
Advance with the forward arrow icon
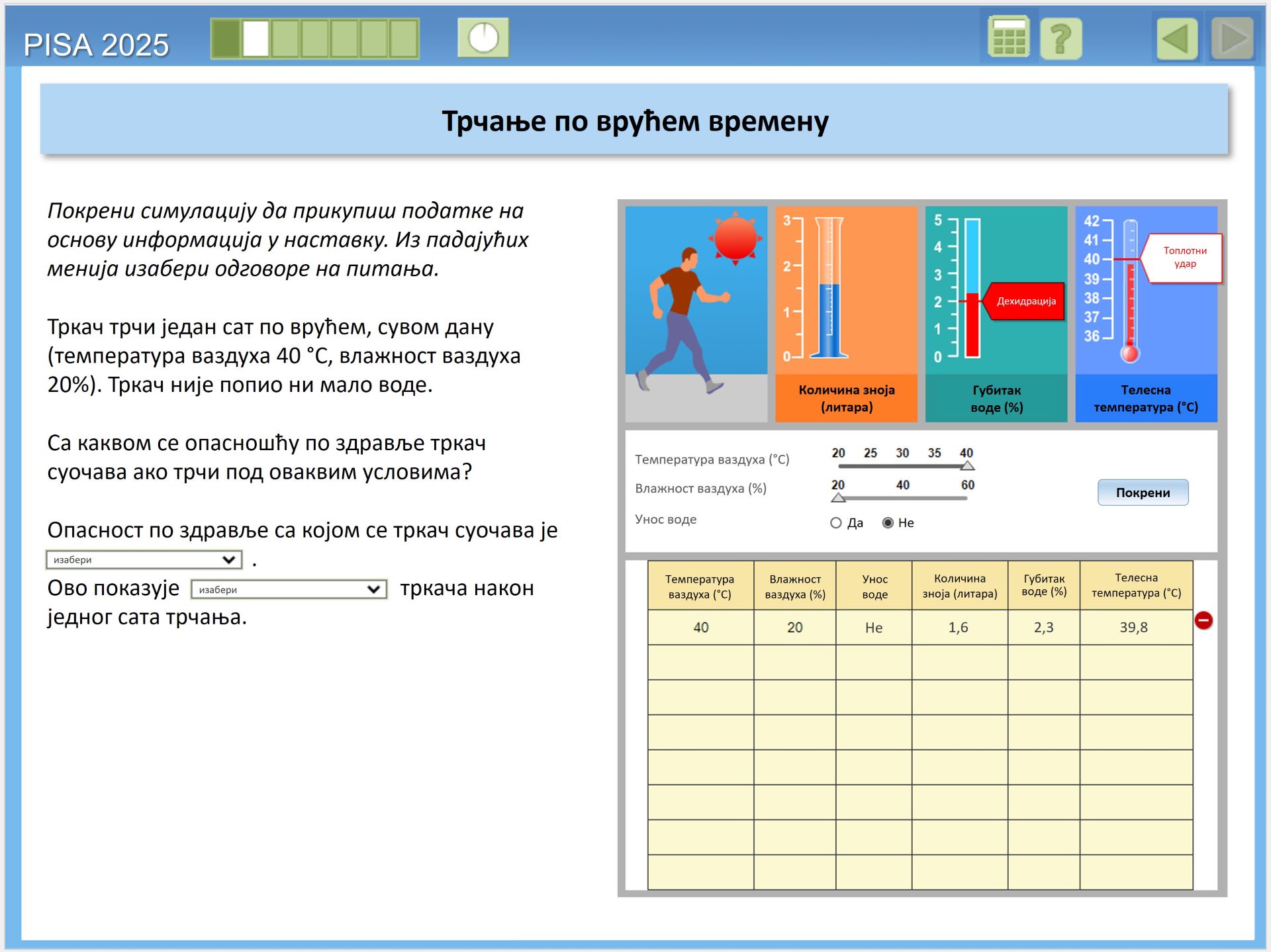pos(1232,39)
